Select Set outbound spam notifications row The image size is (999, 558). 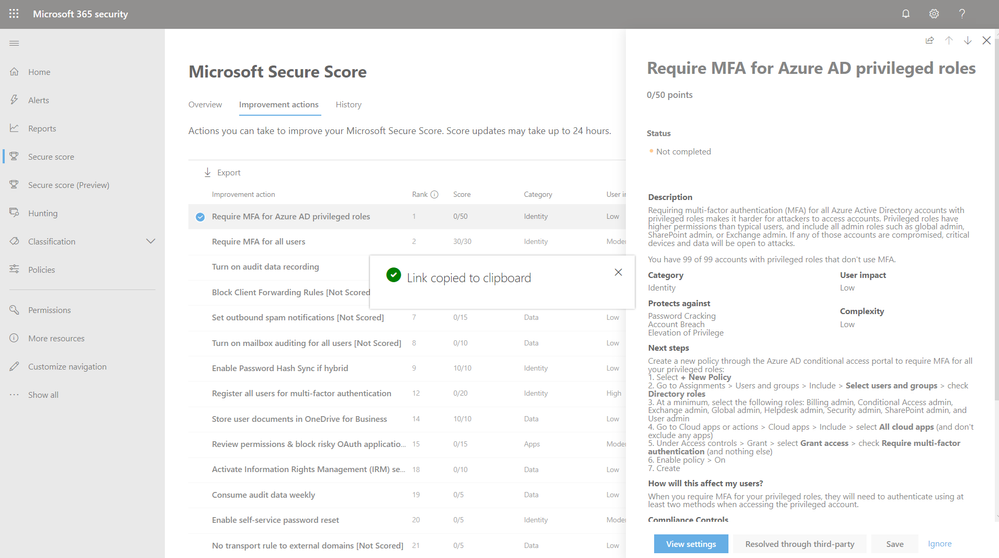[406, 317]
